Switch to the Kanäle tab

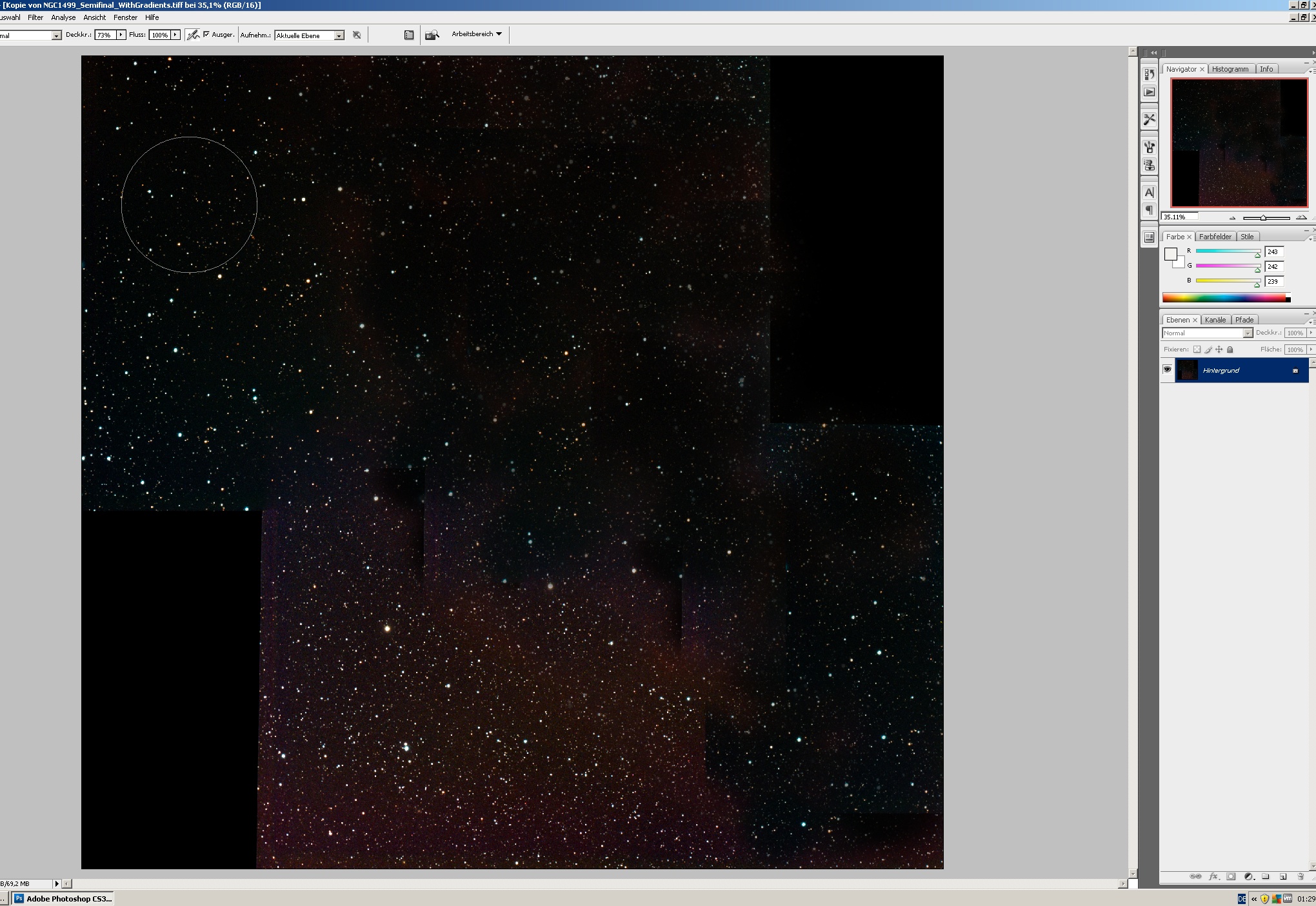pos(1215,320)
